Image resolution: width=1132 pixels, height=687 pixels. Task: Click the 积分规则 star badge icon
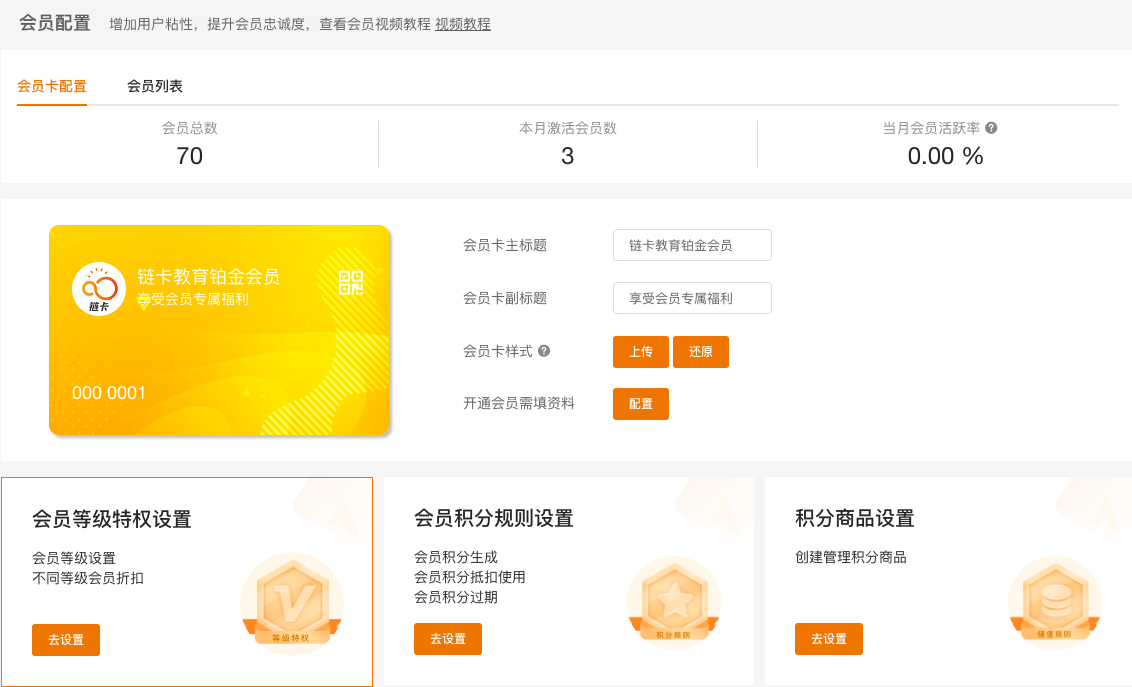[674, 601]
